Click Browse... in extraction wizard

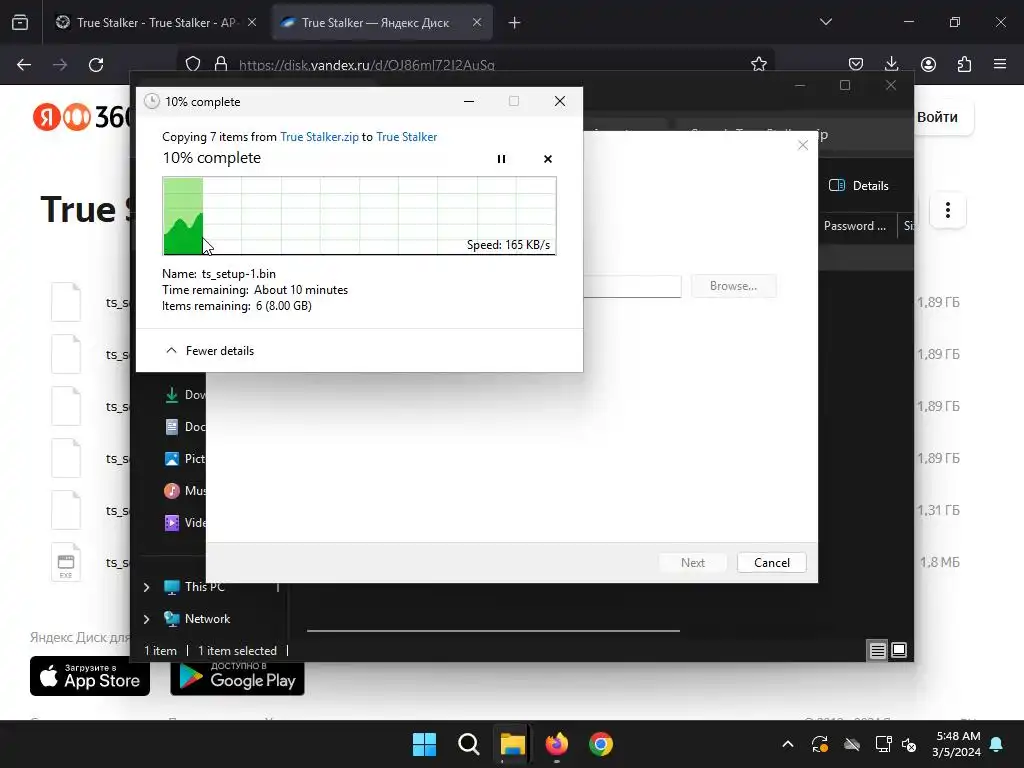(x=733, y=286)
